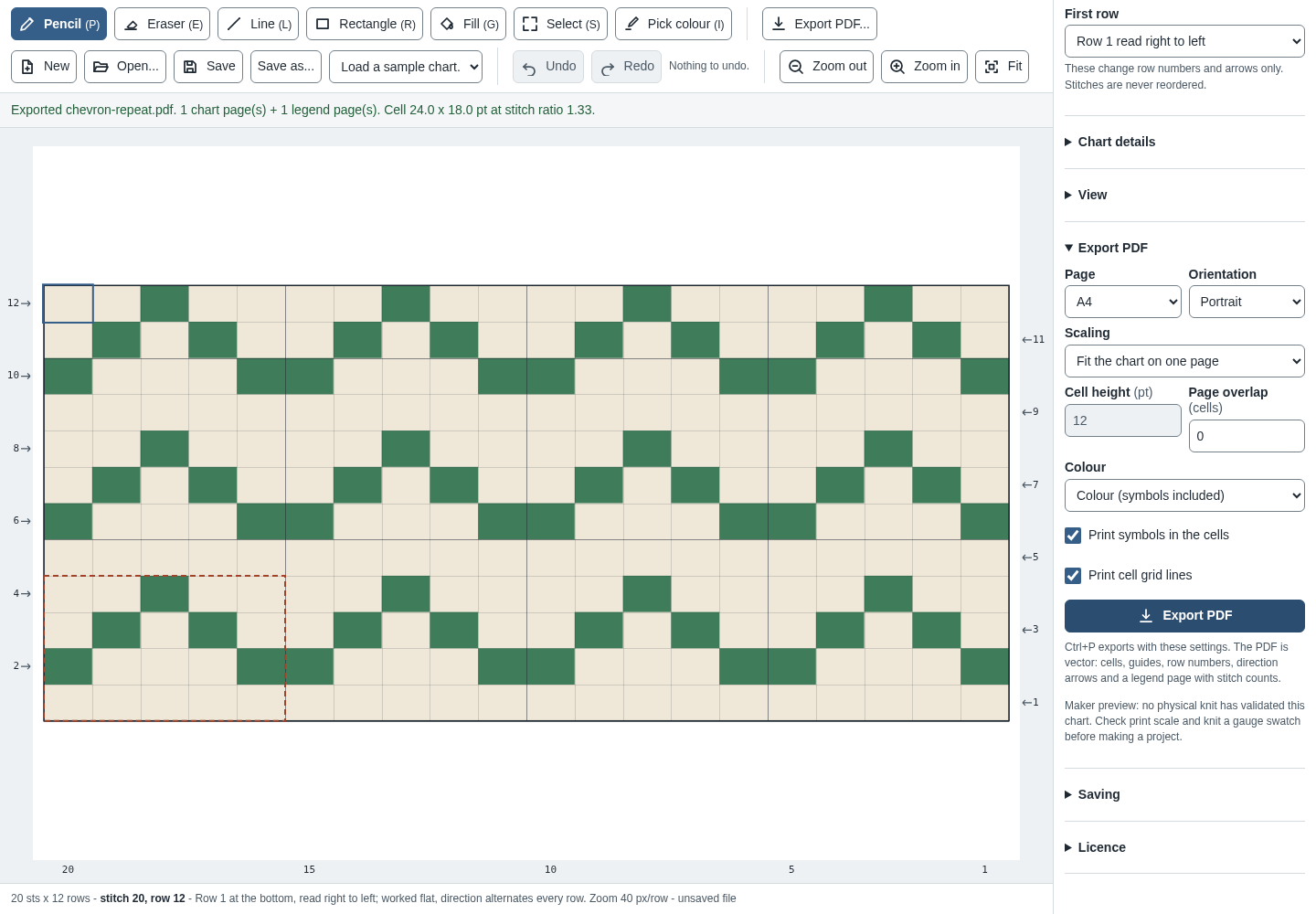Click the "Nothing to undo." text
Viewport: 1316px width, 914px height.
[709, 66]
